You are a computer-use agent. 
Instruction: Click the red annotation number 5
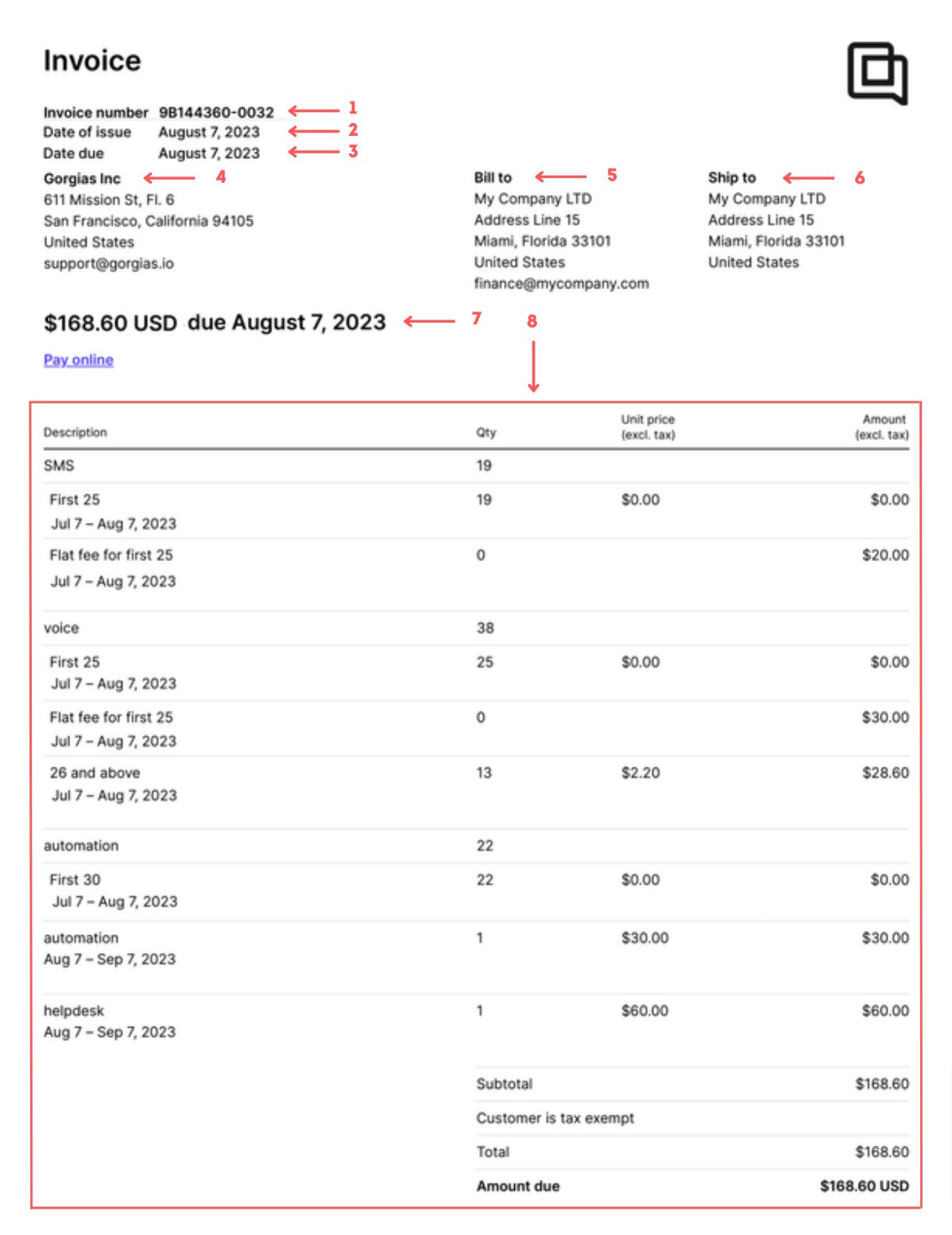coord(612,175)
